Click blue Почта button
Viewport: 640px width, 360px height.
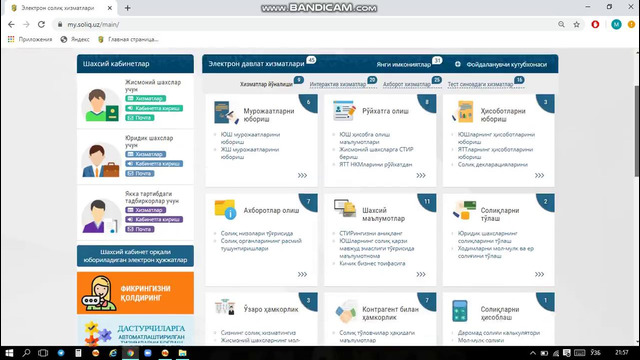click(140, 173)
